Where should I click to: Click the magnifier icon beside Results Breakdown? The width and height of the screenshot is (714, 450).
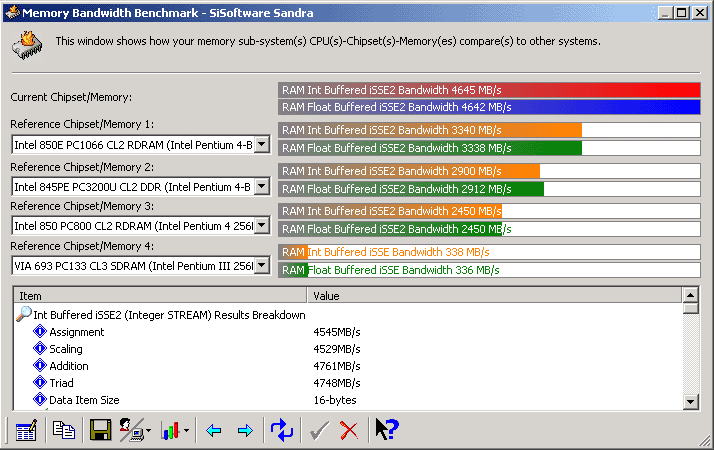tap(24, 314)
